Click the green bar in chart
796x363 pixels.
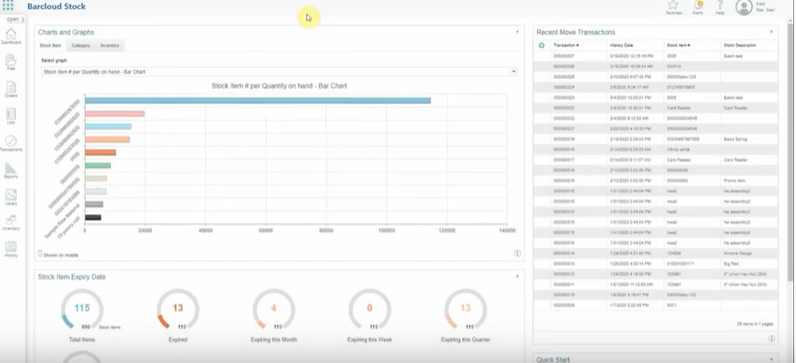coord(97,166)
